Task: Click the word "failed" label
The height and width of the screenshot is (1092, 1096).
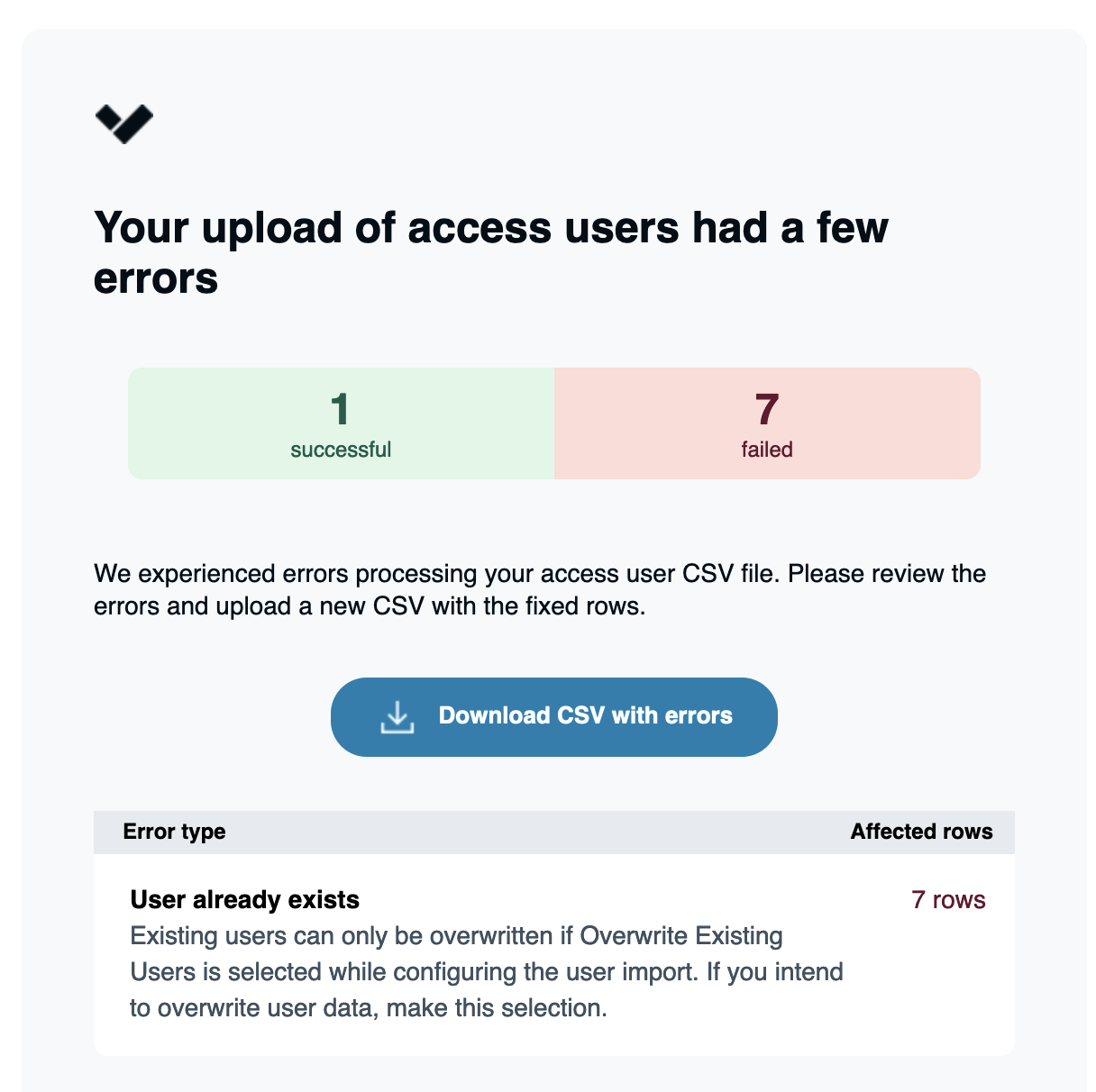Action: click(767, 450)
